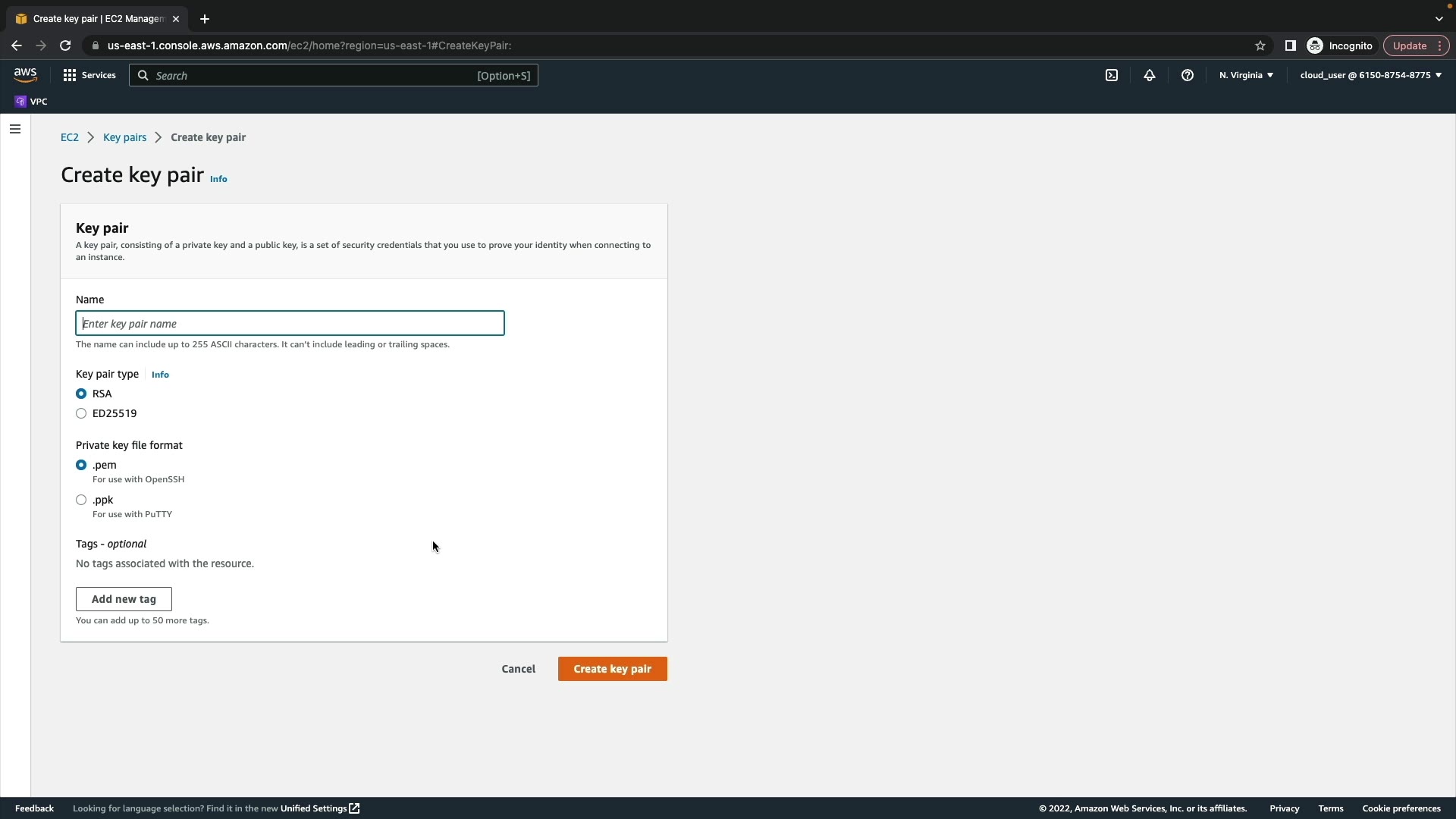Select the ED25519 key pair type
1456x819 pixels.
(x=81, y=413)
